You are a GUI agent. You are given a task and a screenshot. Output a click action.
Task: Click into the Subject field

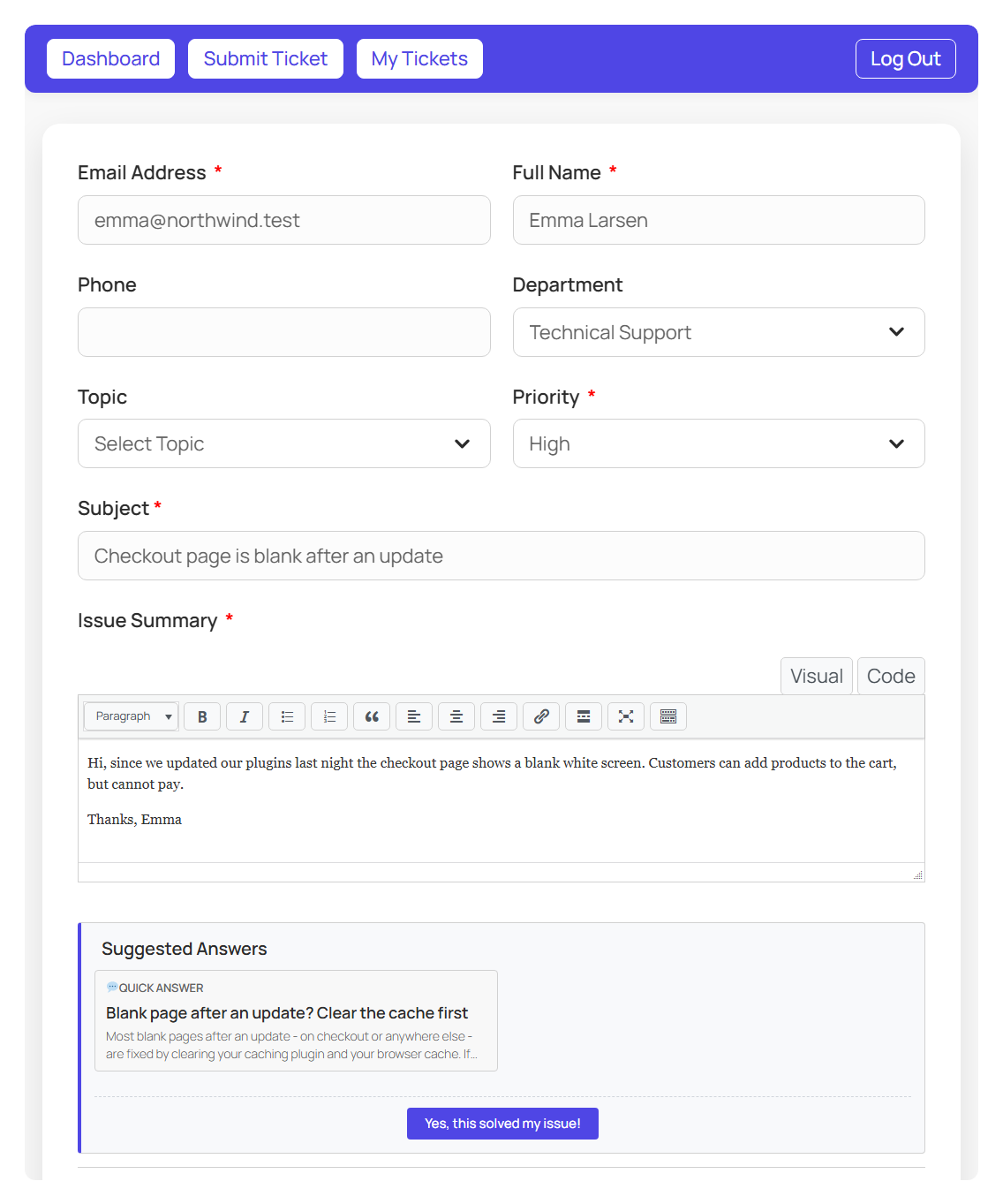[501, 556]
